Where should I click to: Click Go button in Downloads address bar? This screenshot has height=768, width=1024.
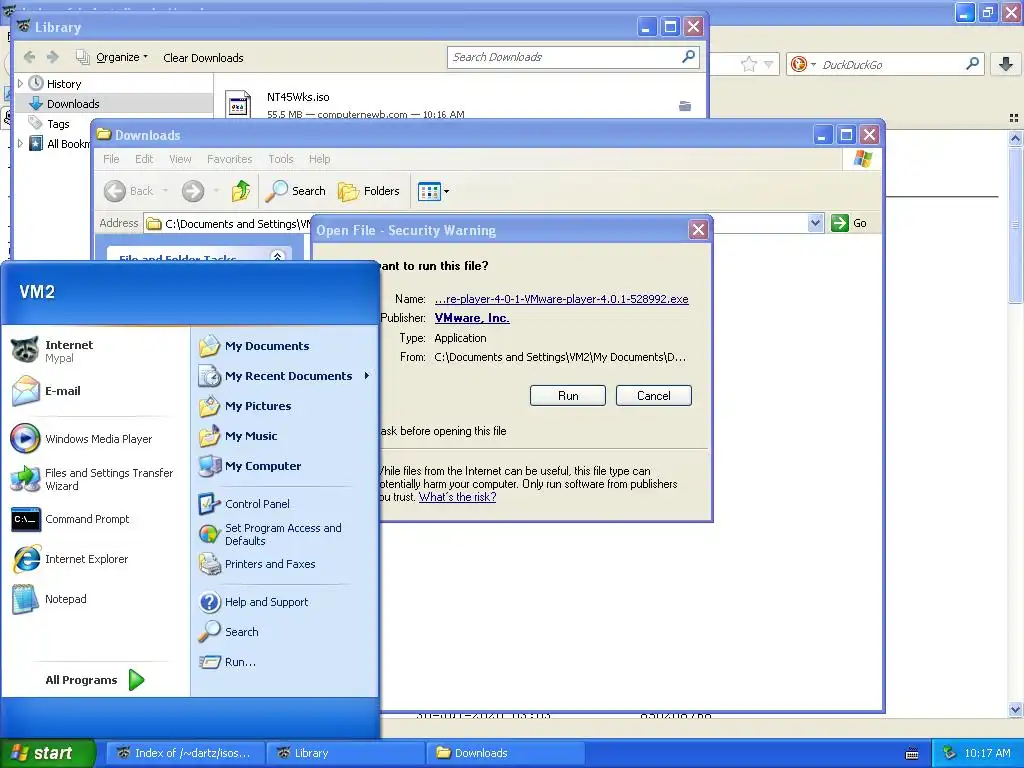(849, 223)
